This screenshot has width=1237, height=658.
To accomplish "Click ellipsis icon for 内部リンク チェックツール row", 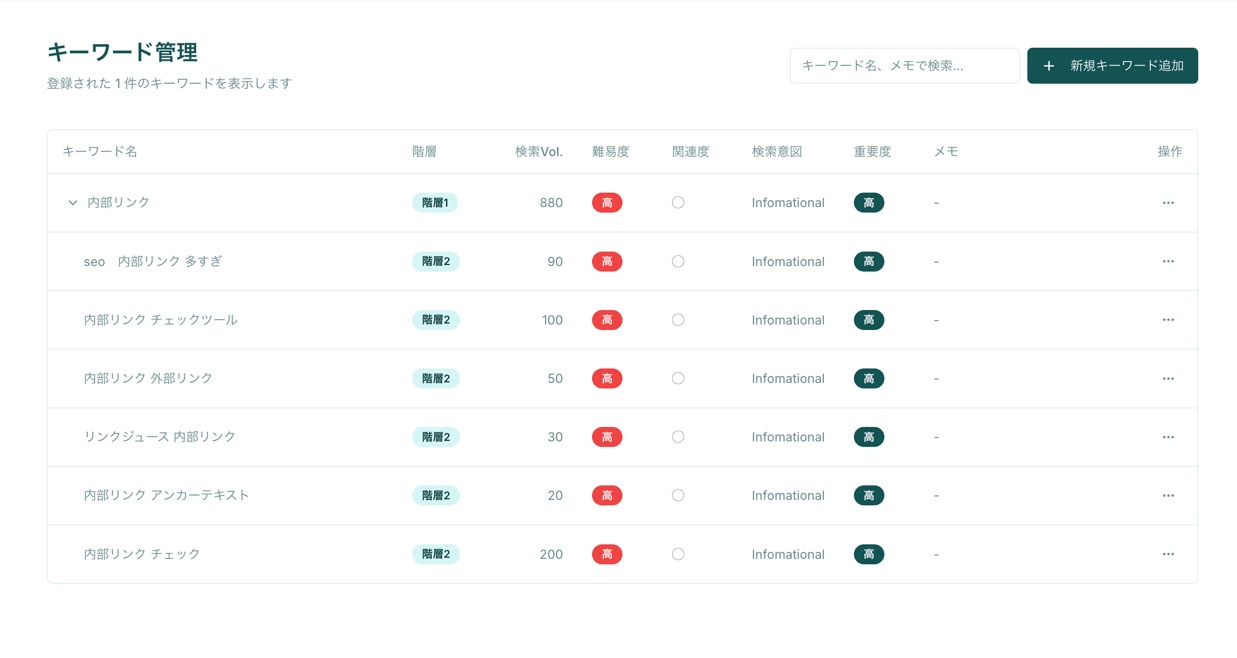I will tap(1167, 320).
